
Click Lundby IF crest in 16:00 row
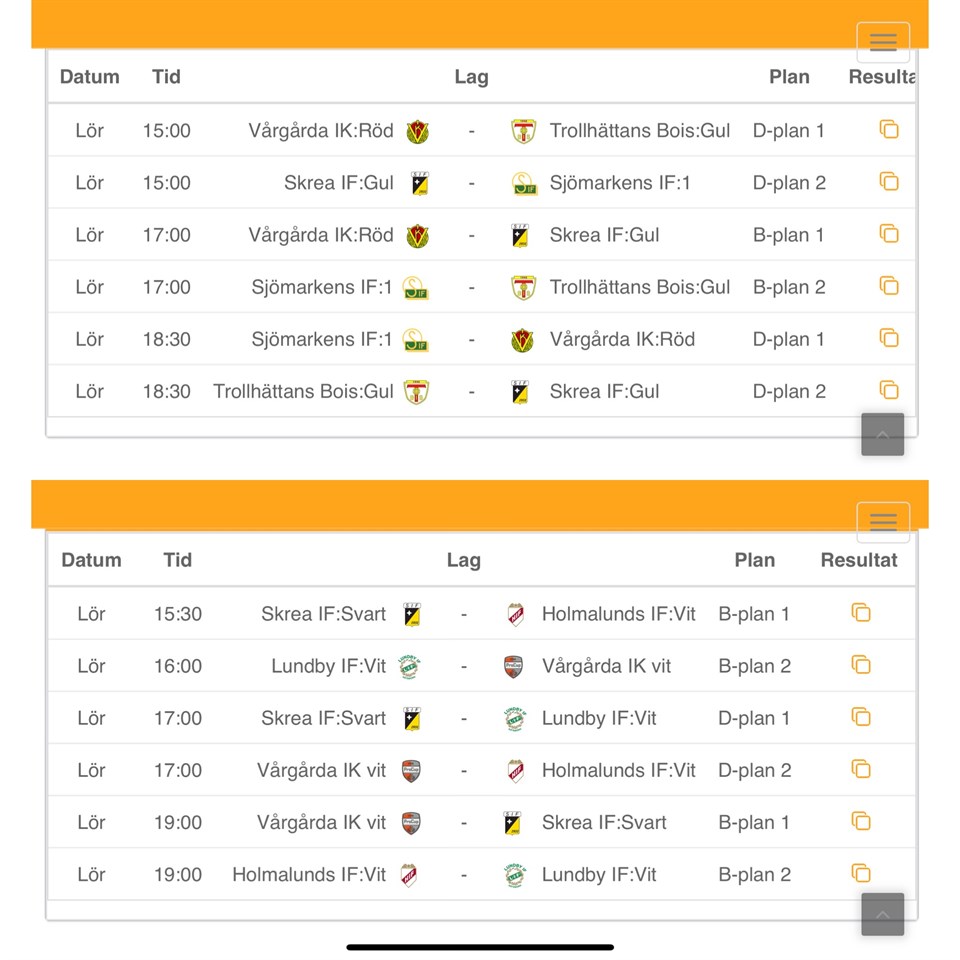coord(409,666)
